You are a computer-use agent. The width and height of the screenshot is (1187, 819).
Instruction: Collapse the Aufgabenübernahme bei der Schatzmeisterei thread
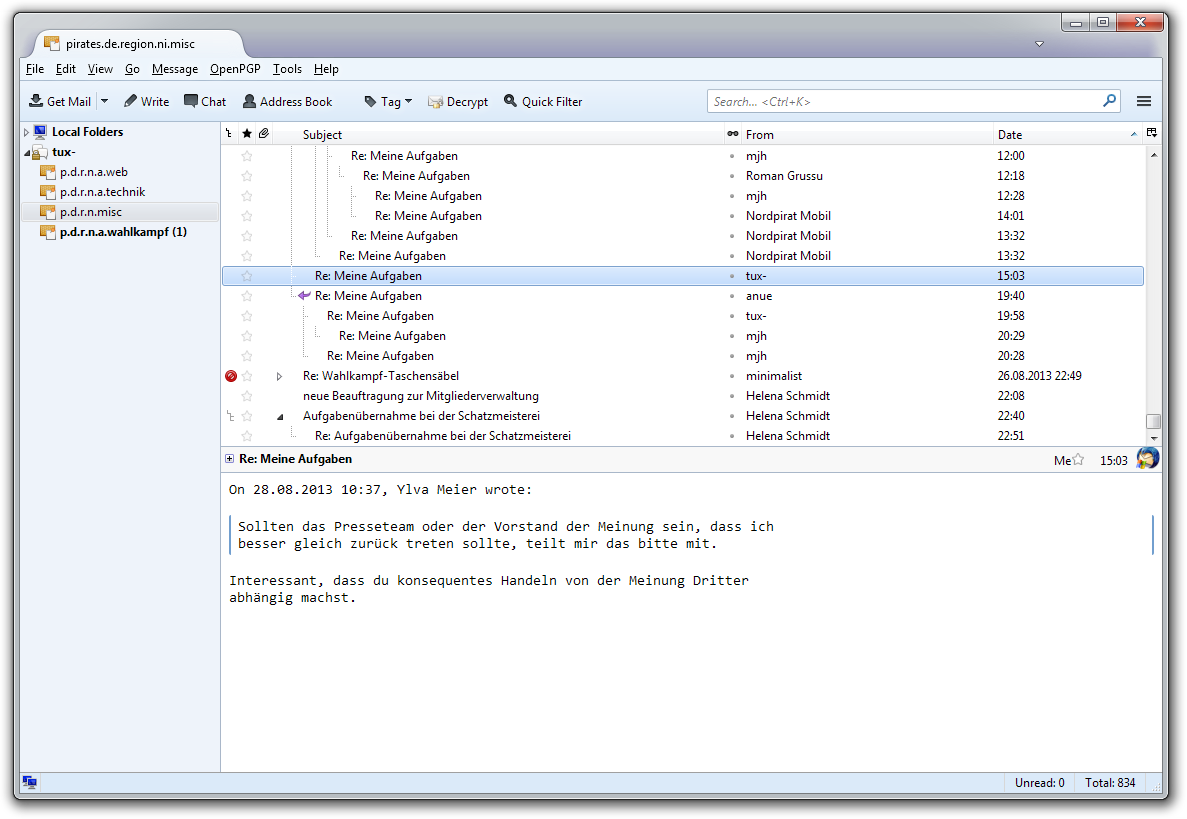click(x=280, y=416)
